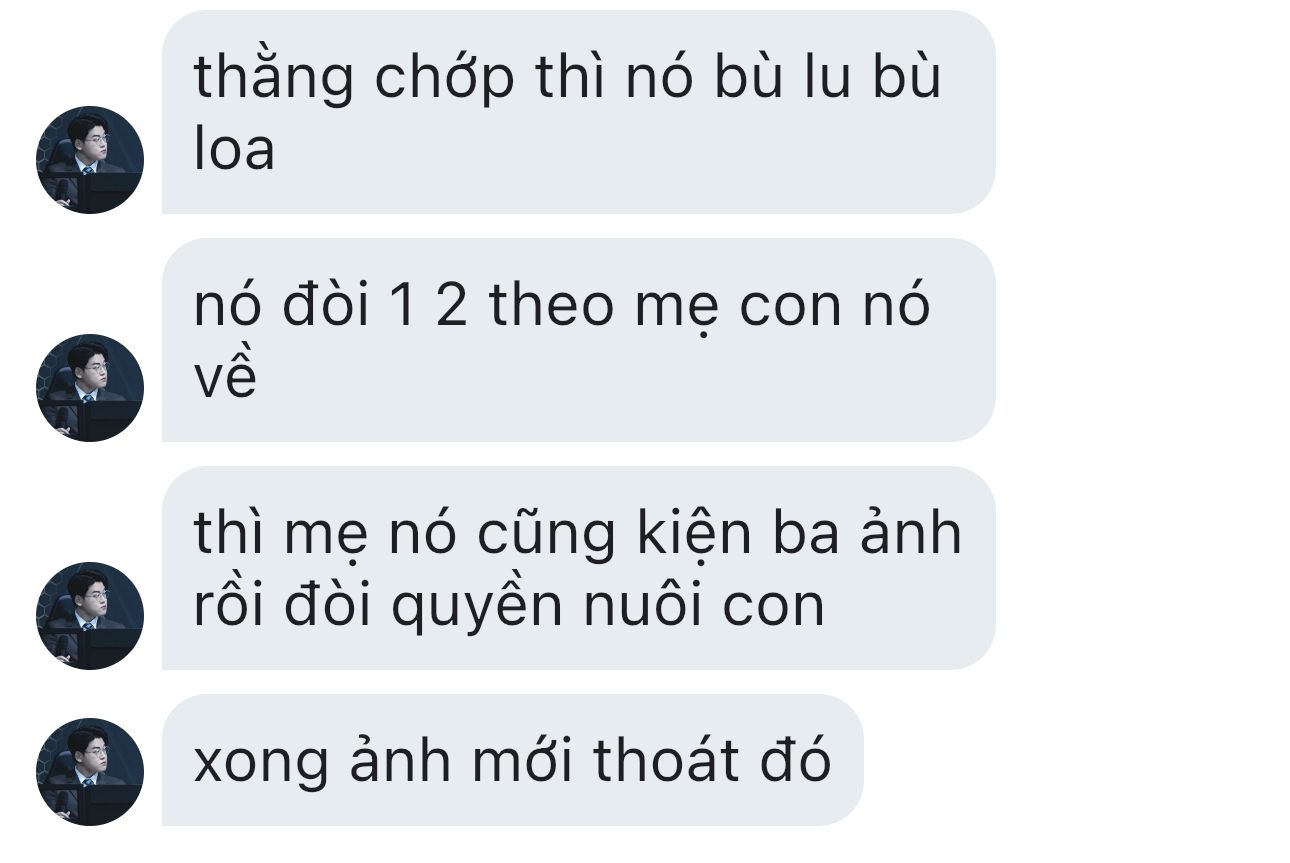The image size is (1290, 863).
Task: Click the "thằng chớp thì nó bù lu" bubble
Action: [579, 112]
